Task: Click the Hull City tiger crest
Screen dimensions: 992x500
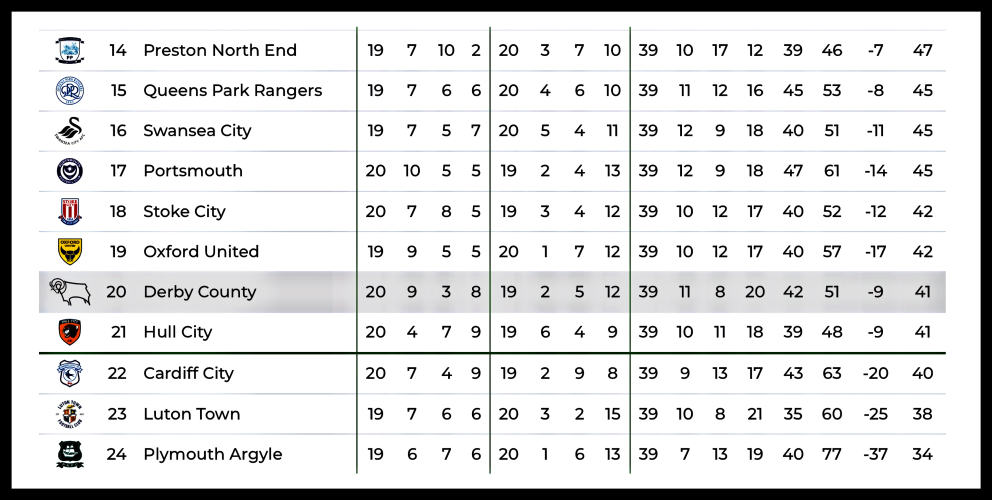Action: 69,332
